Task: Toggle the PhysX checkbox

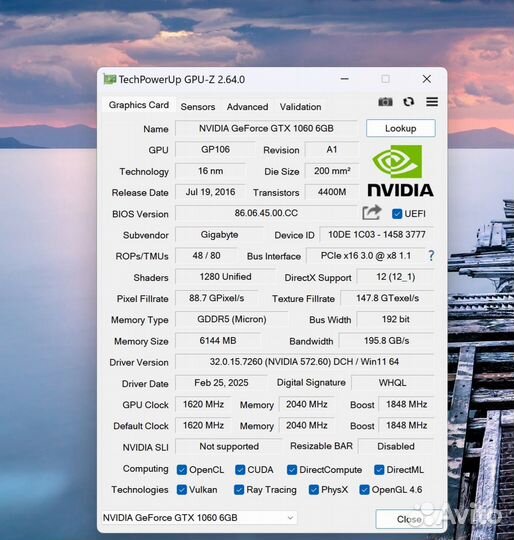Action: tap(314, 490)
